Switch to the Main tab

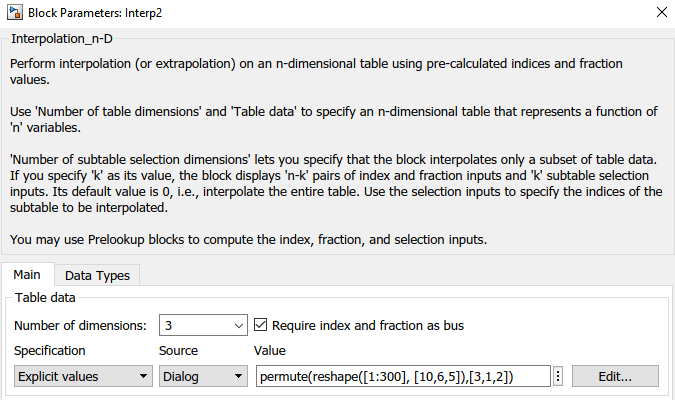point(27,275)
